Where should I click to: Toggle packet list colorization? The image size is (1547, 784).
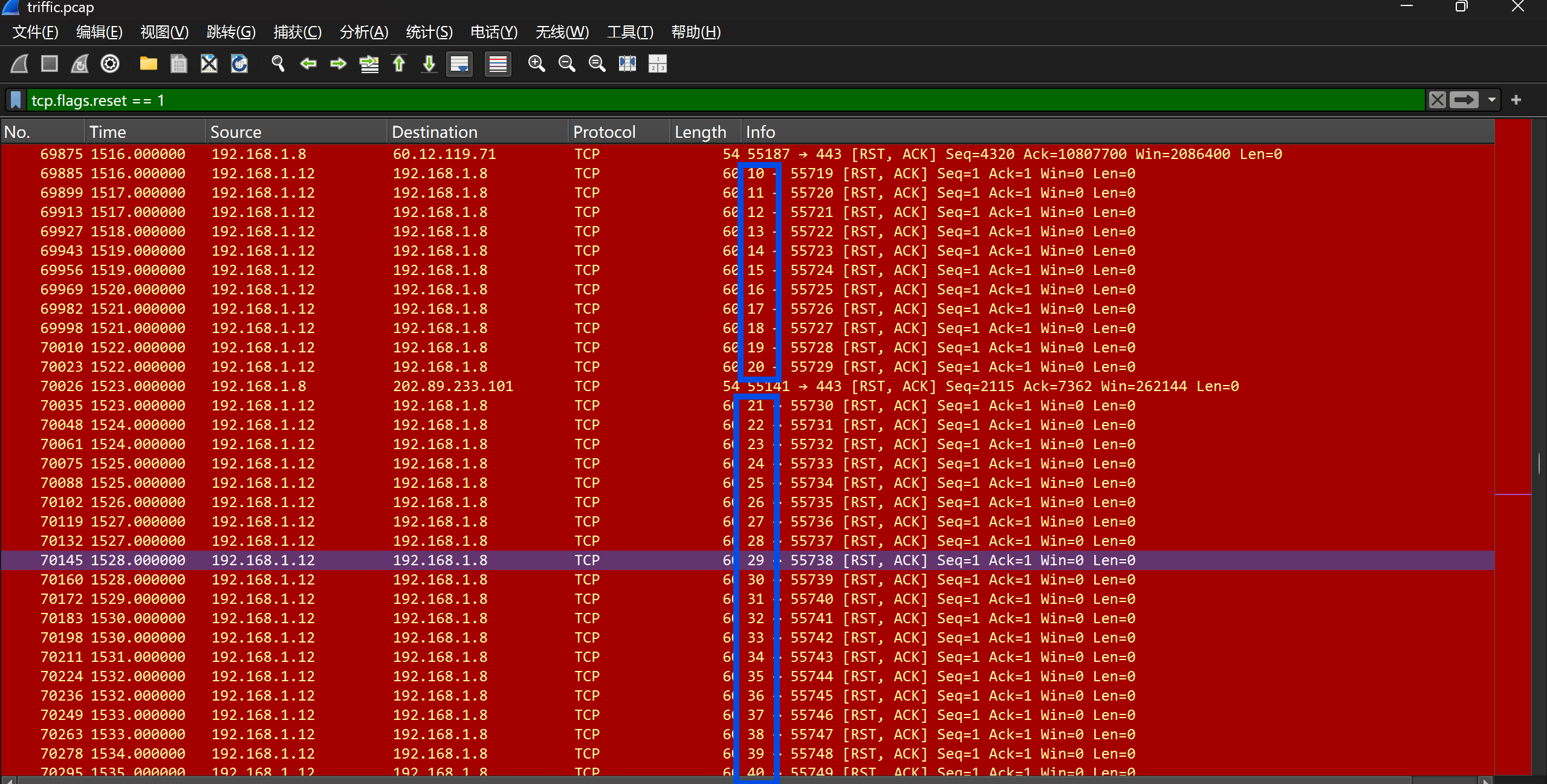tap(498, 63)
